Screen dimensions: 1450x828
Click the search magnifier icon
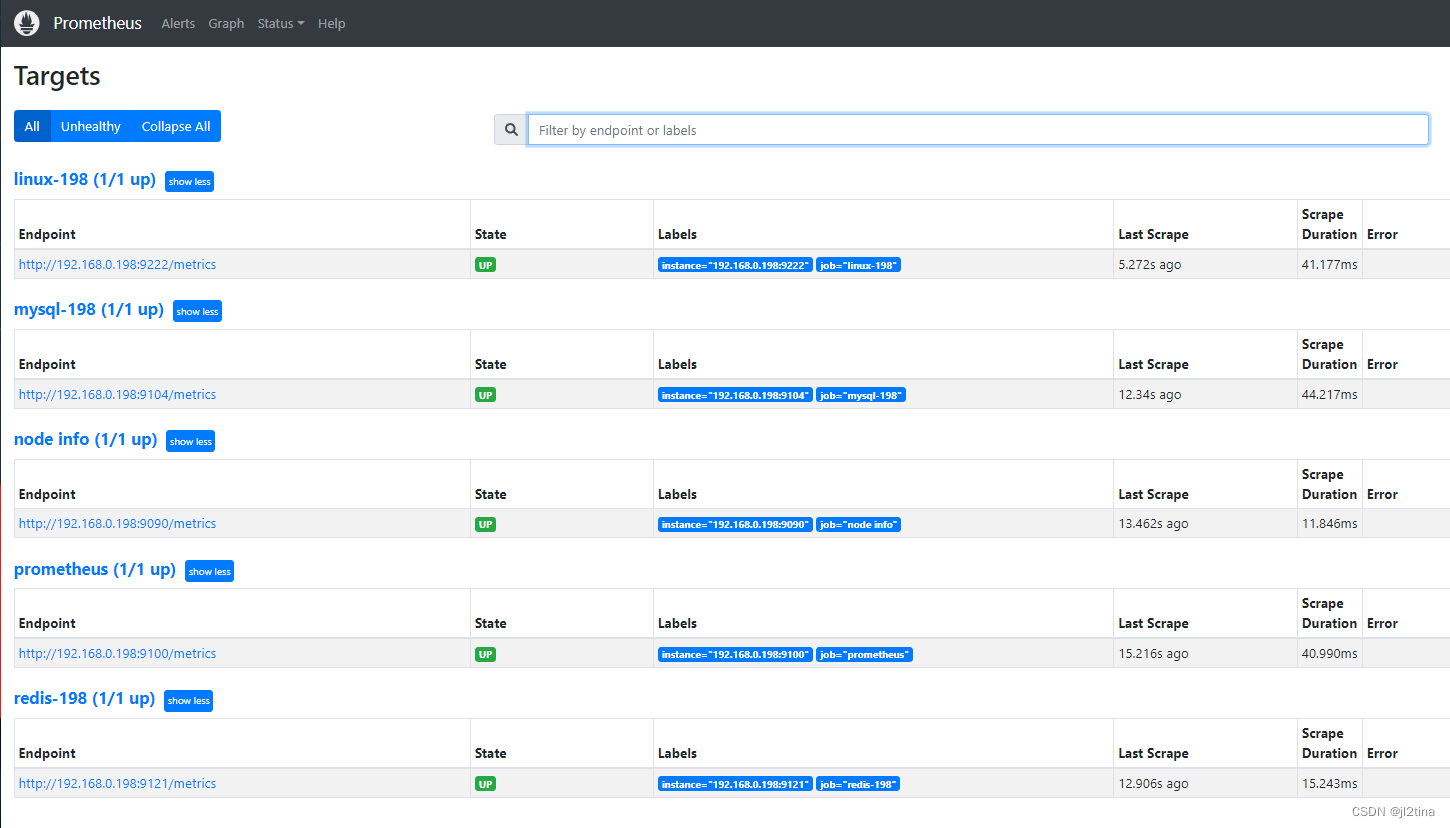[511, 130]
